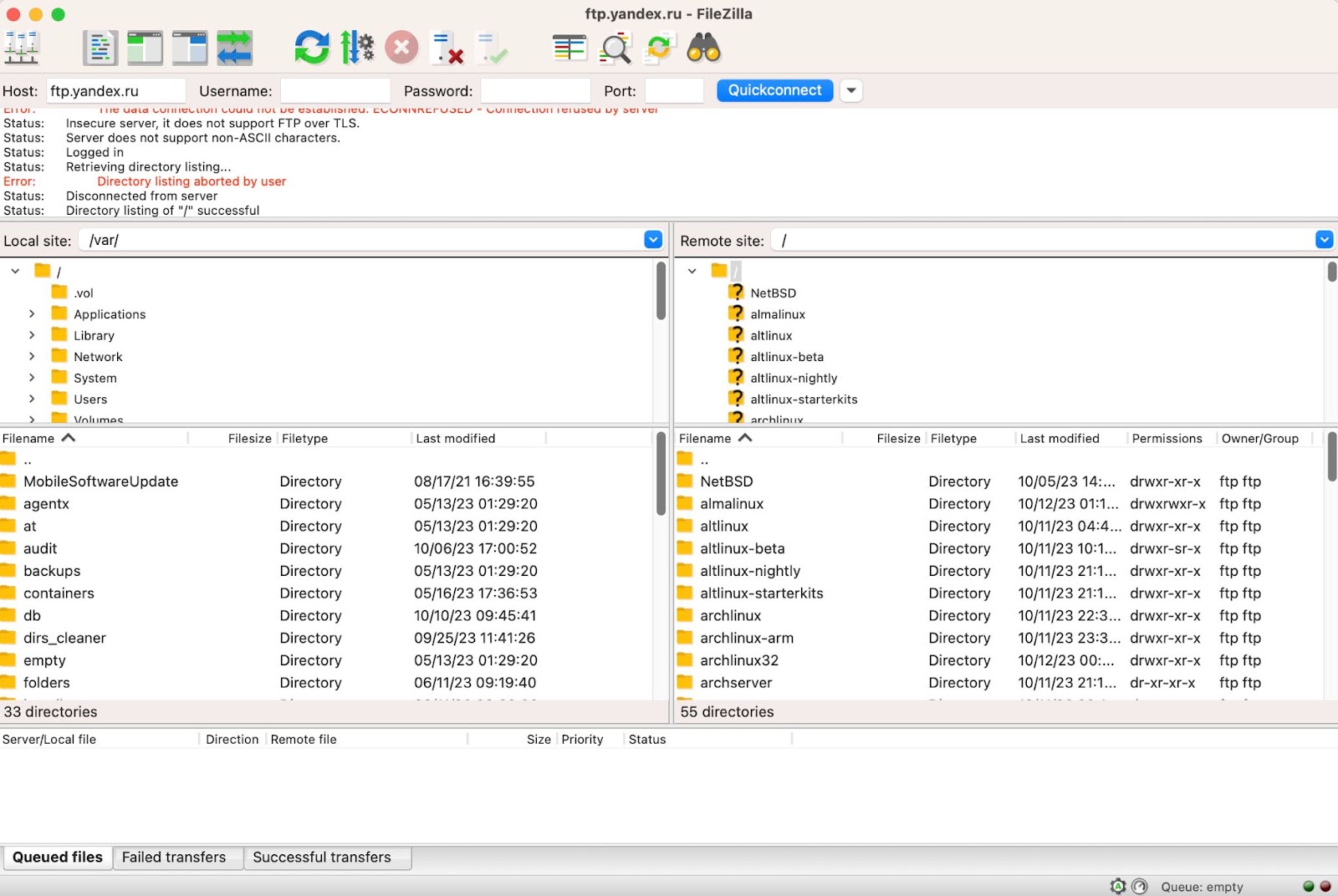
Task: Open Quickconnect history dropdown arrow
Action: (850, 90)
